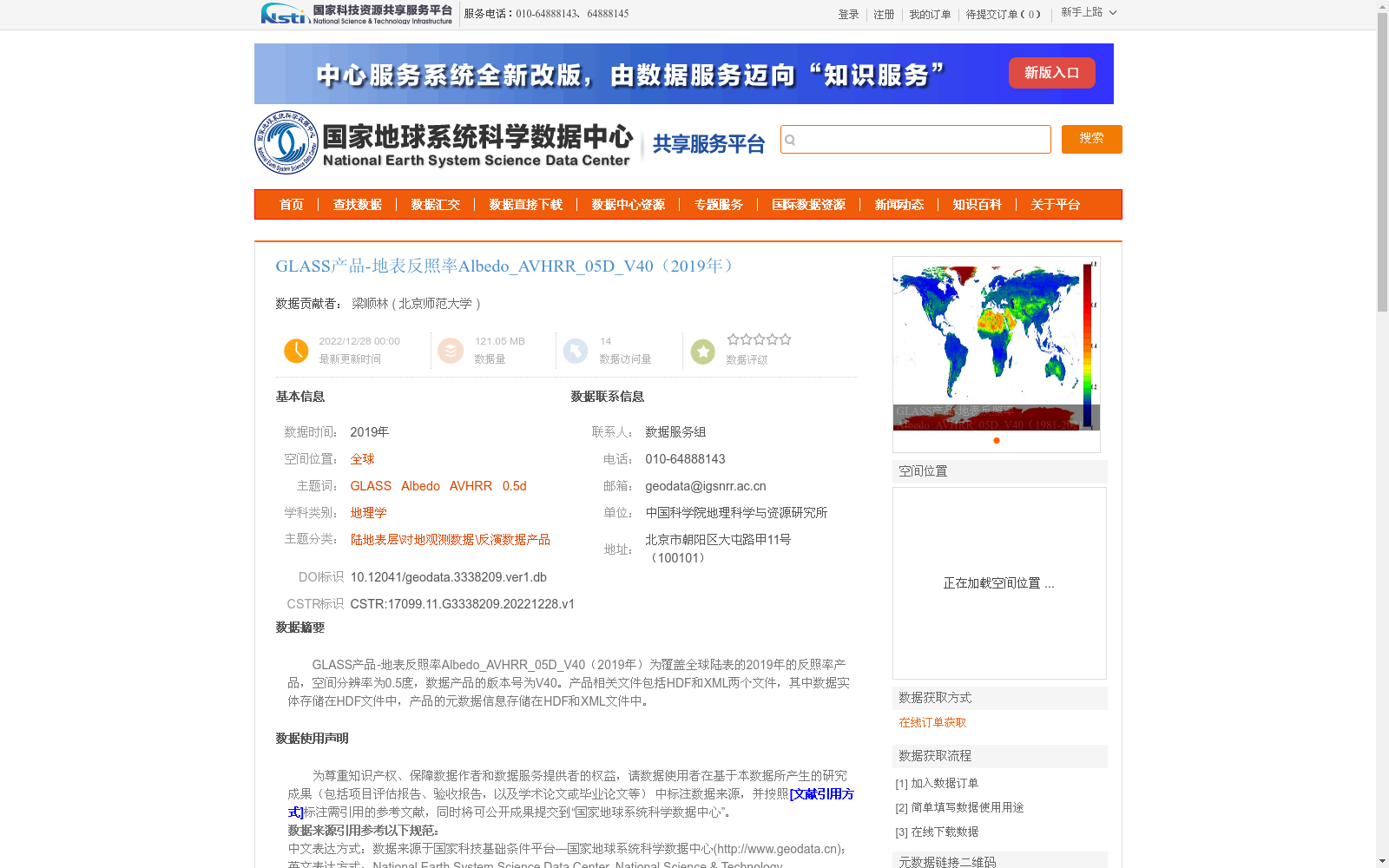Click the National Earth System Science Data Center logo
The image size is (1389, 868).
click(444, 142)
